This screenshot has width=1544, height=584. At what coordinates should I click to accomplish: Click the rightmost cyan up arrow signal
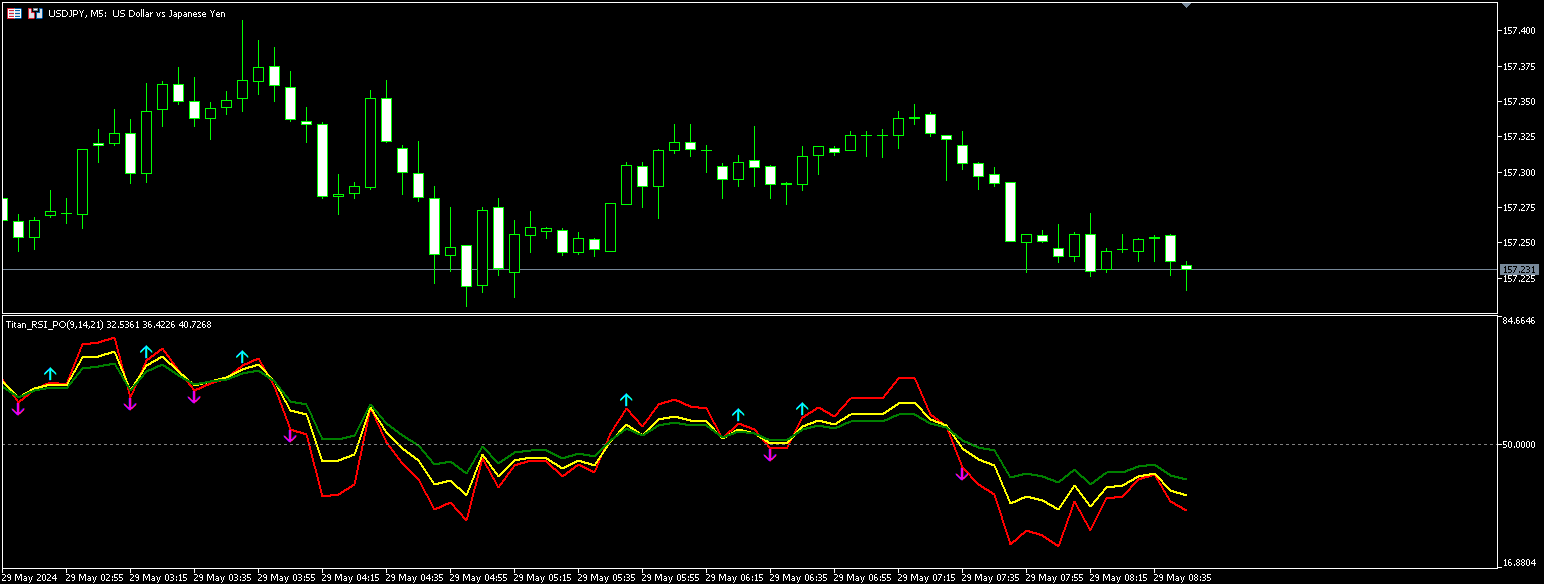pos(802,408)
